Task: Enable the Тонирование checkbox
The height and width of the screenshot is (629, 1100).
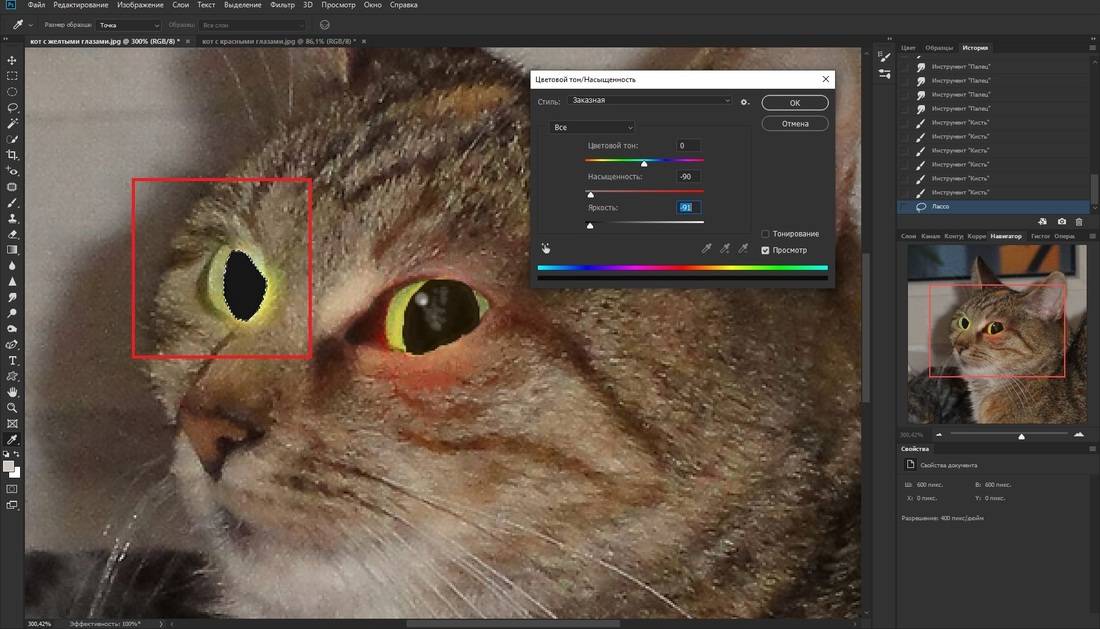Action: pyautogui.click(x=766, y=234)
